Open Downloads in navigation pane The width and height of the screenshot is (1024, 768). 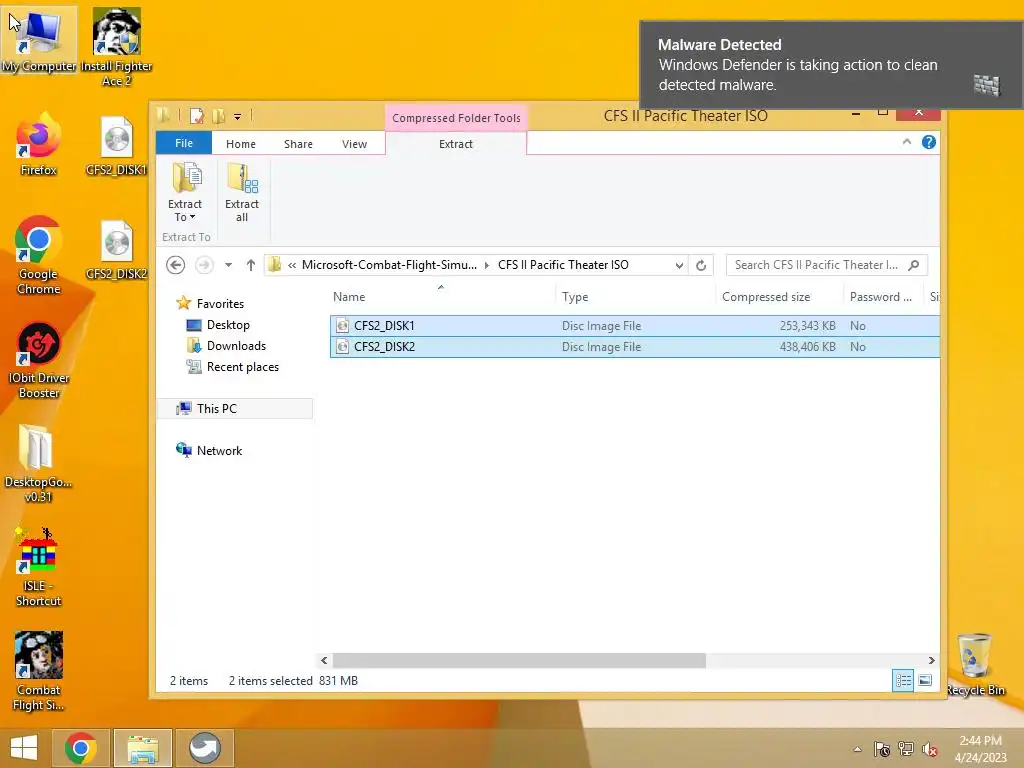pyautogui.click(x=227, y=345)
